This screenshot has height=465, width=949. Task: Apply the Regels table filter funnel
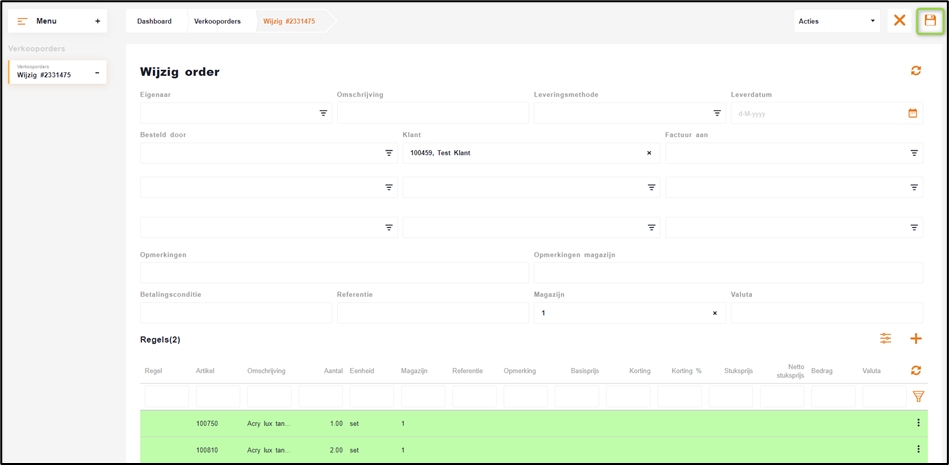[917, 397]
